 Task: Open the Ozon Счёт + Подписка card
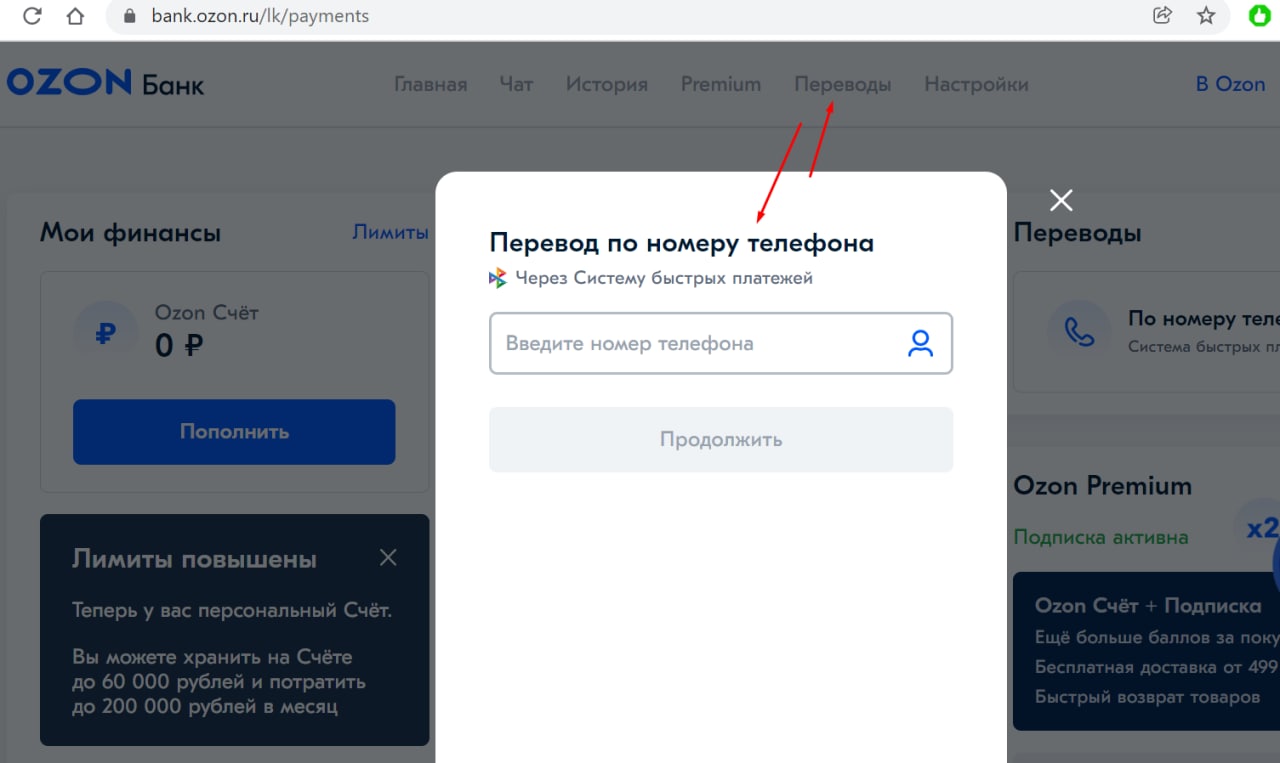[1146, 651]
